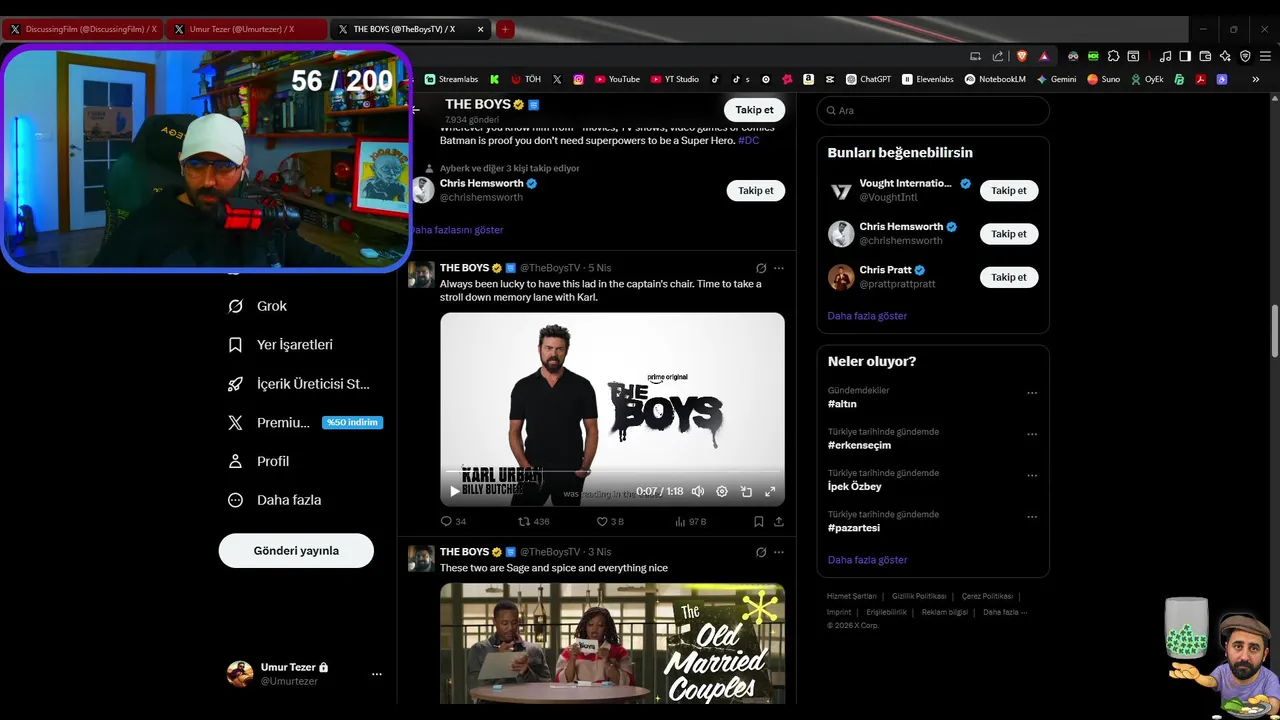
Task: Open more options on Karl Urban tweet
Action: tap(779, 268)
